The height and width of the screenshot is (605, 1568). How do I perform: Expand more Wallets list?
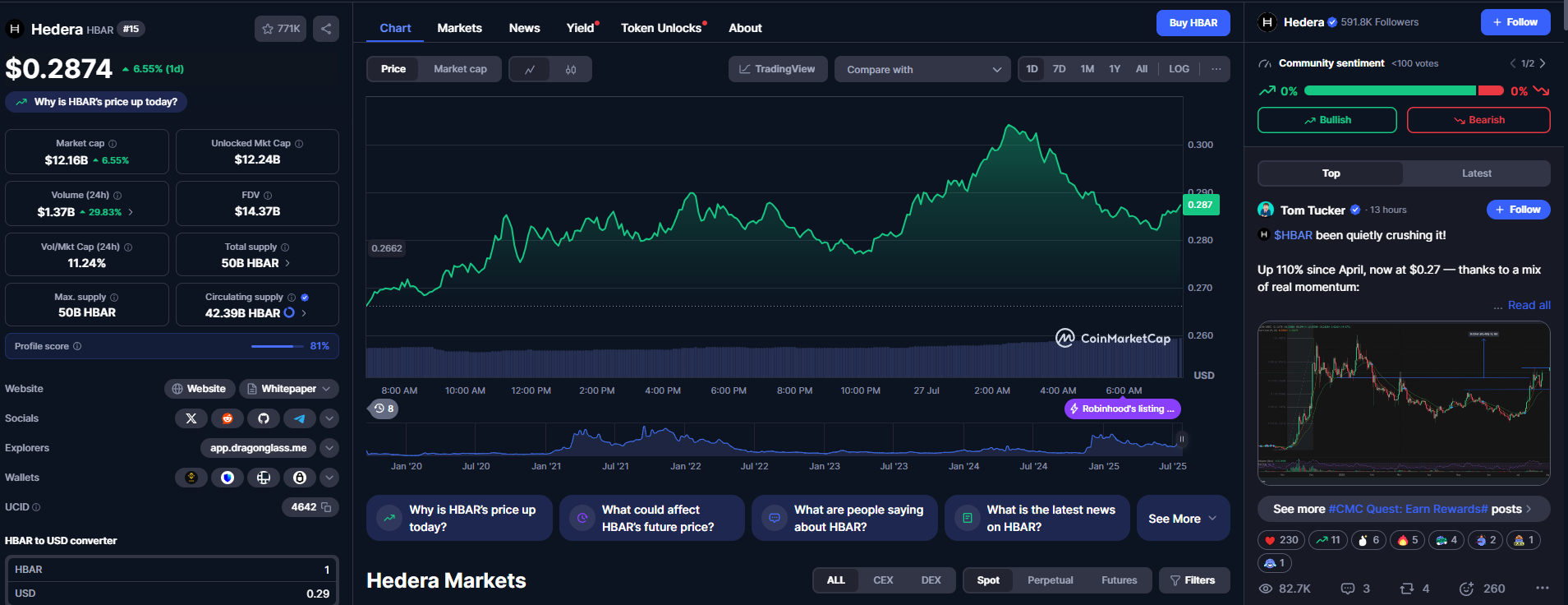point(329,478)
